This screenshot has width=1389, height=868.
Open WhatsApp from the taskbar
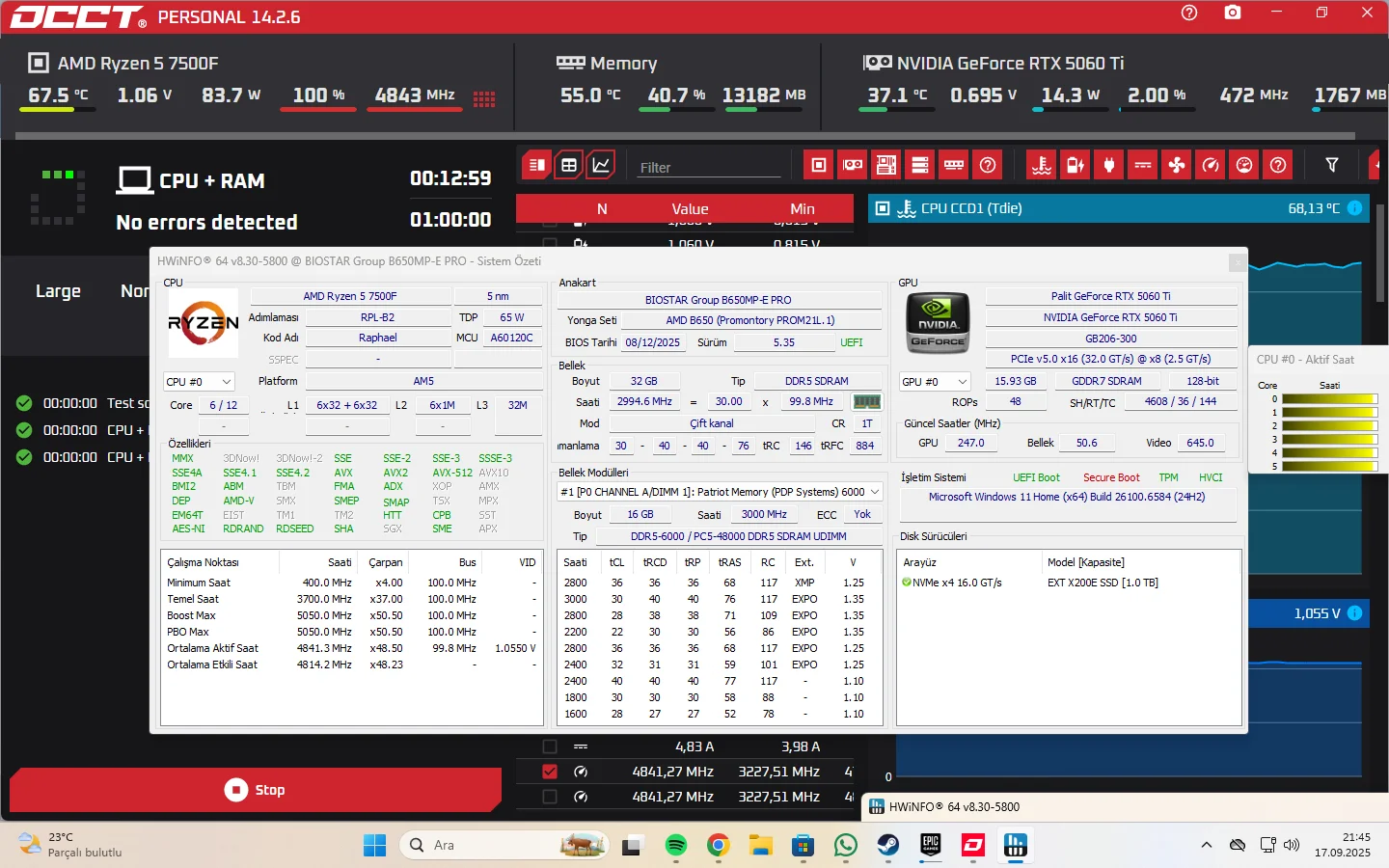point(846,846)
